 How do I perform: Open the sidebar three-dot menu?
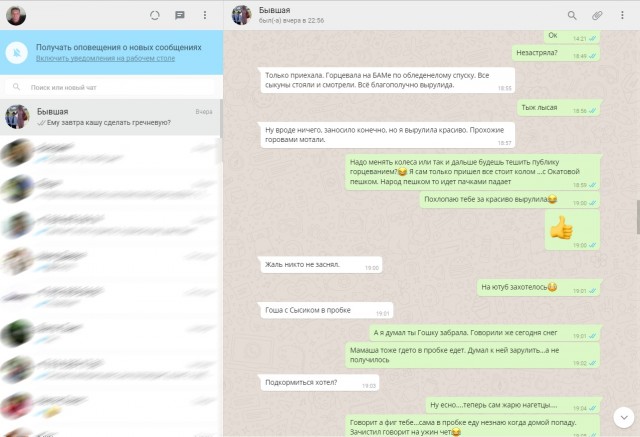pos(205,15)
